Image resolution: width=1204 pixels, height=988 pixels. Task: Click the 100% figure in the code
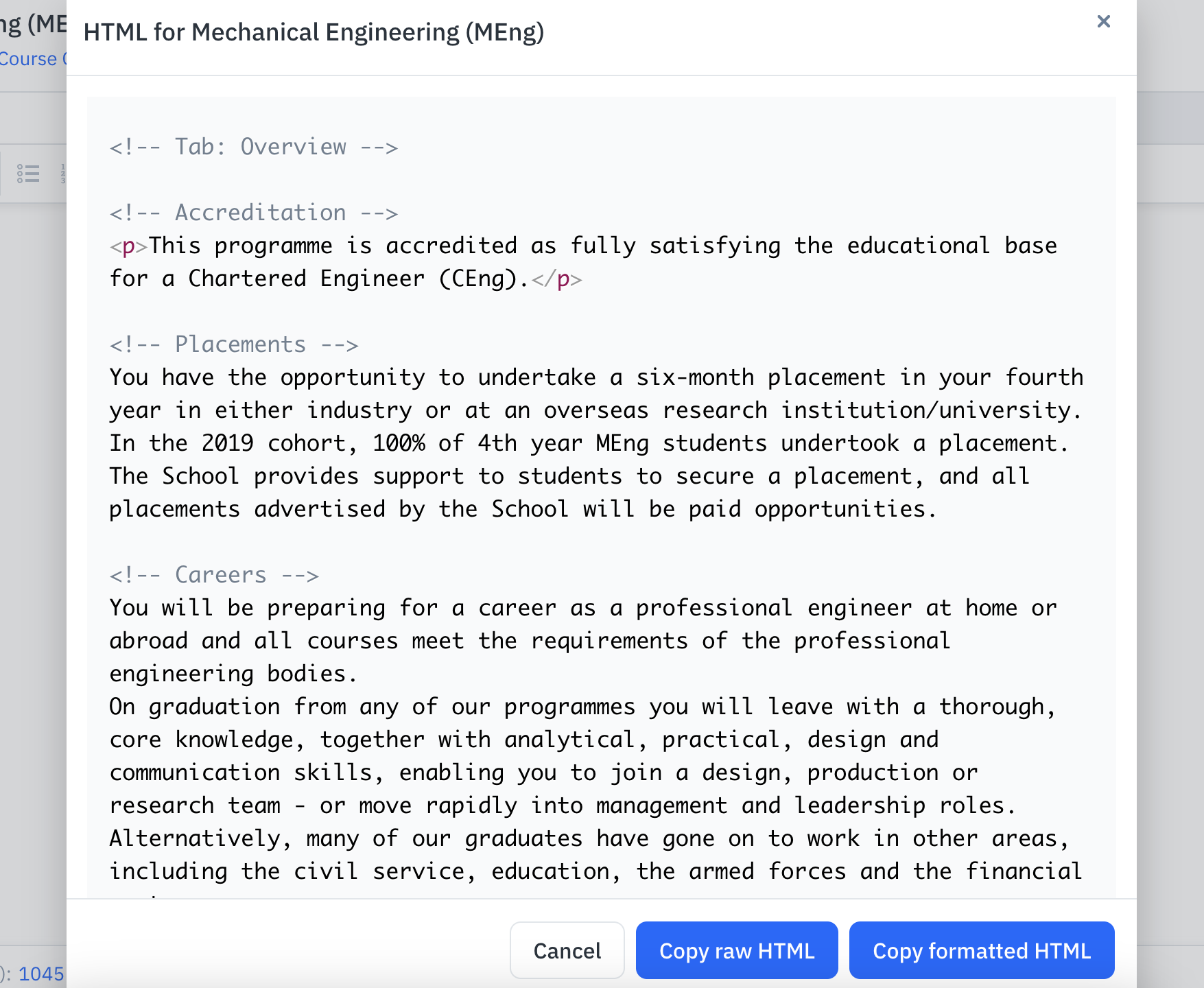[399, 443]
